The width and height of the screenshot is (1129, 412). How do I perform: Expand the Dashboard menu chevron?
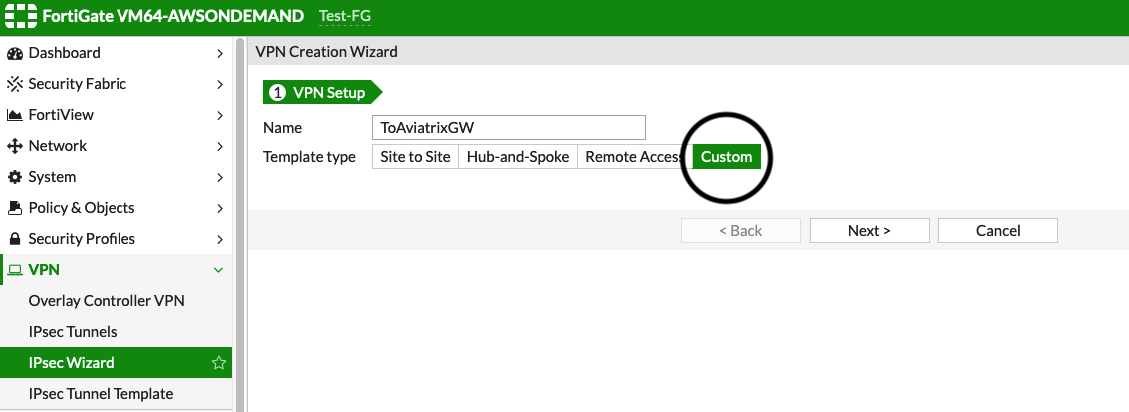click(219, 53)
